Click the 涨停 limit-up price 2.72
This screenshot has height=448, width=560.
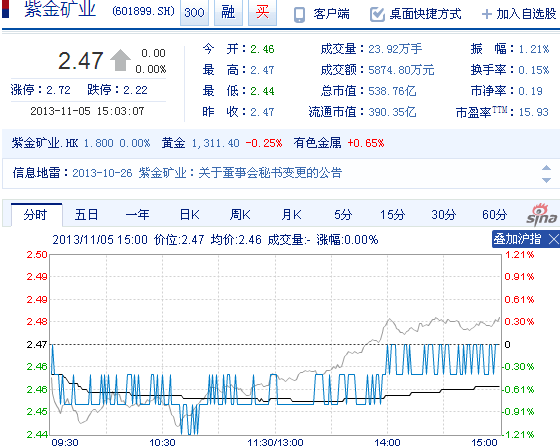(x=58, y=90)
